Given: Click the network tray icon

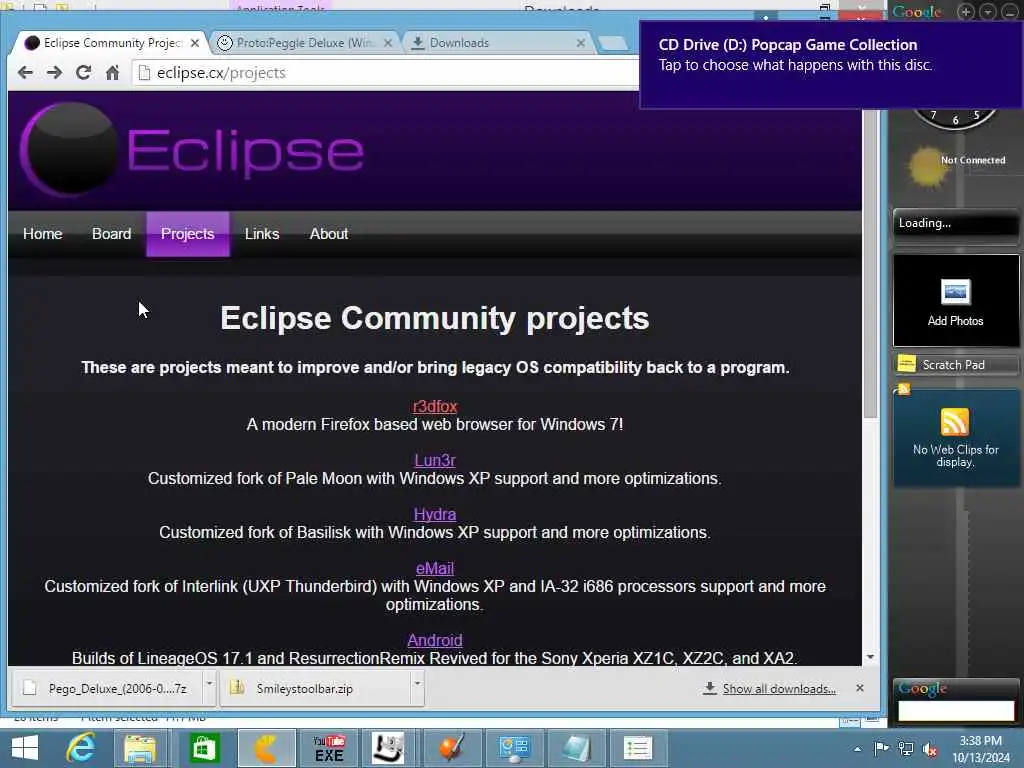Looking at the screenshot, I should (x=906, y=748).
